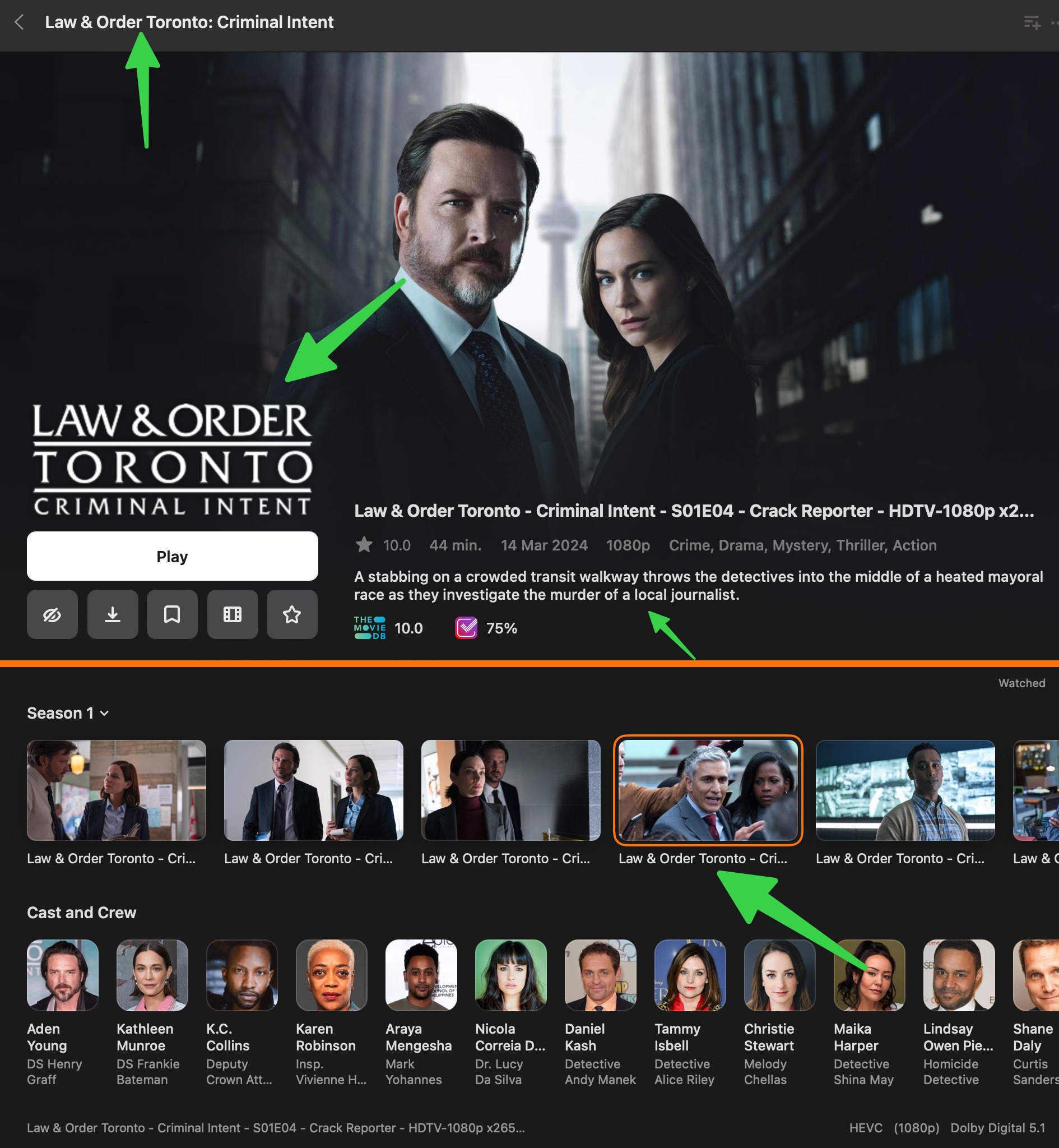Viewport: 1059px width, 1148px height.
Task: Expand the Season 1 dropdown
Action: (68, 713)
